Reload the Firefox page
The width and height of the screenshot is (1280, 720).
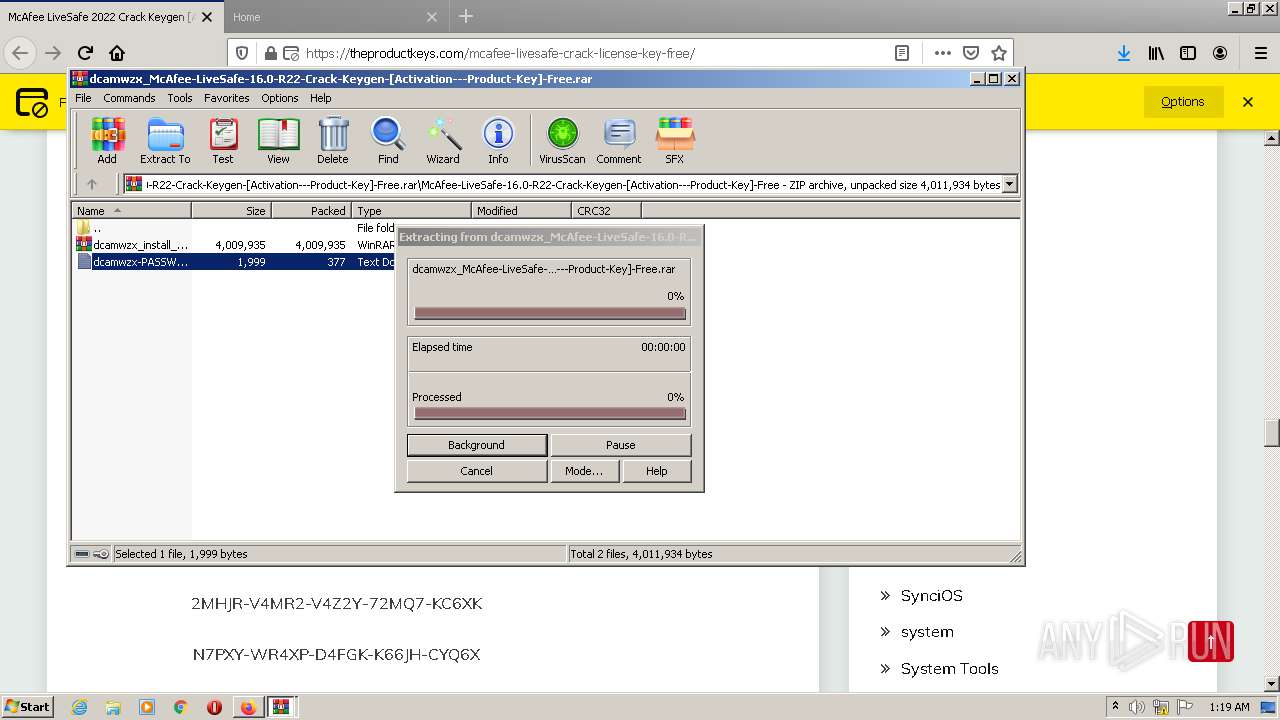click(85, 53)
